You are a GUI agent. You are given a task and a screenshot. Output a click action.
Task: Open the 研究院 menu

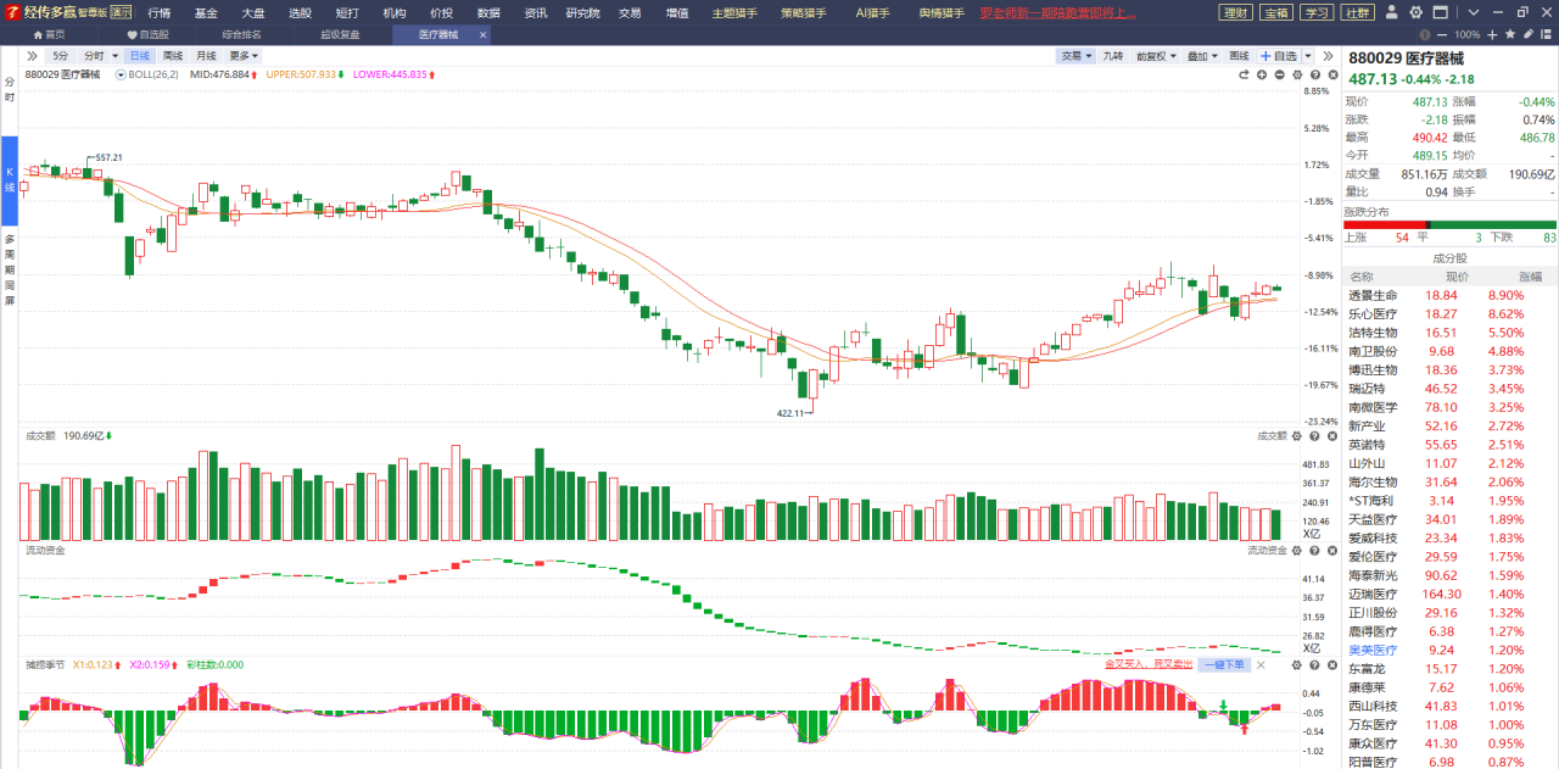coord(583,13)
